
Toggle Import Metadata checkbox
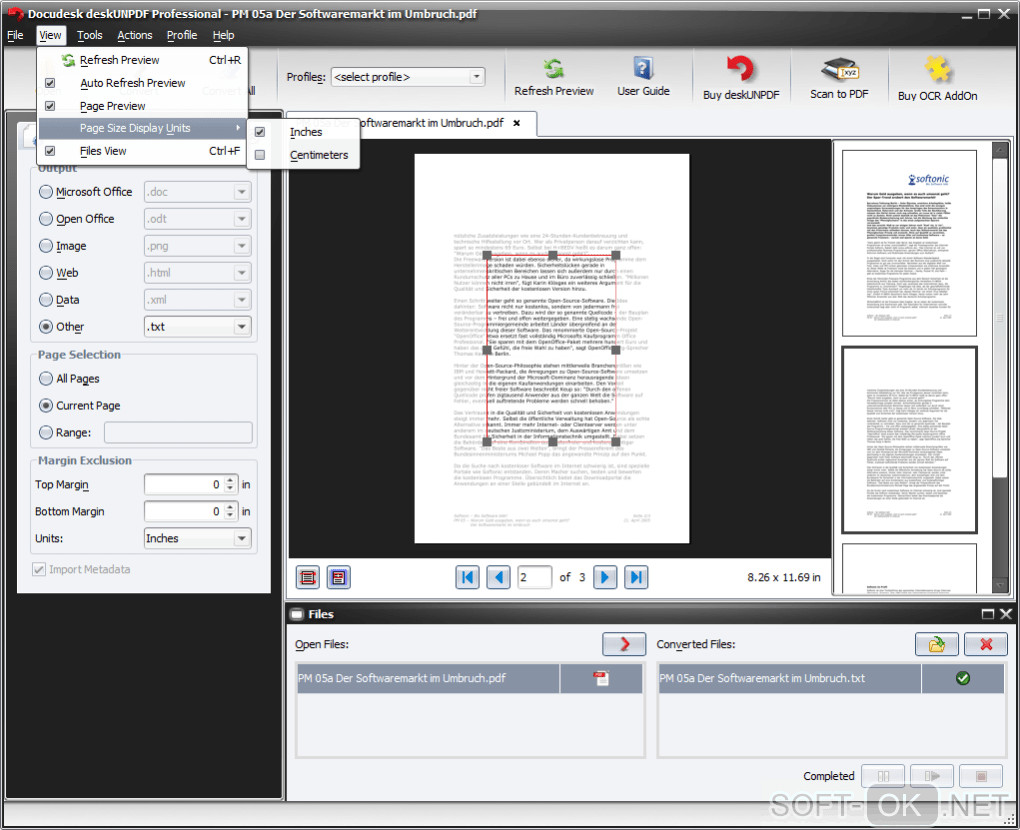click(39, 570)
